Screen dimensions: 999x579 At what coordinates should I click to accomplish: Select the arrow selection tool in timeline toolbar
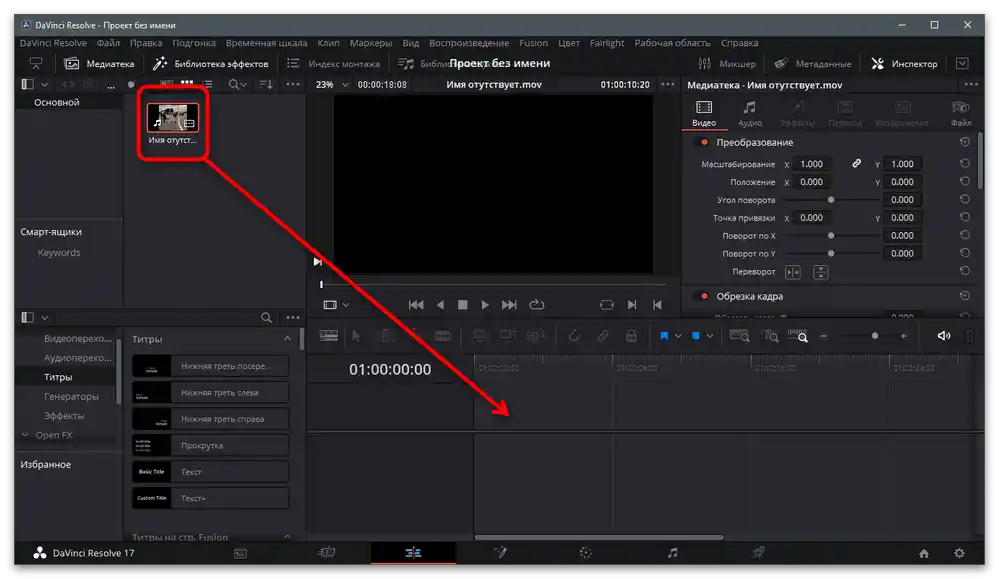click(x=356, y=336)
